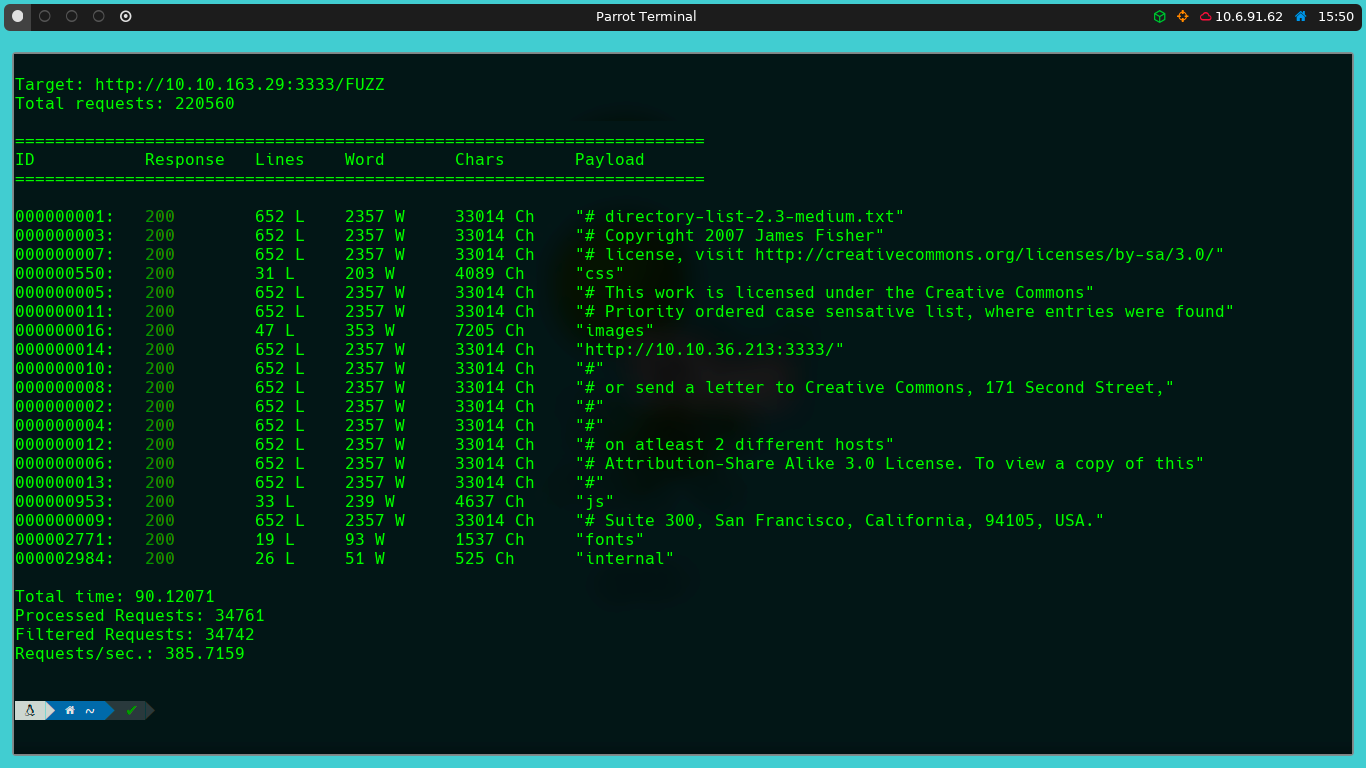1366x768 pixels.
Task: Click the 4637 Ch value
Action: pos(490,502)
